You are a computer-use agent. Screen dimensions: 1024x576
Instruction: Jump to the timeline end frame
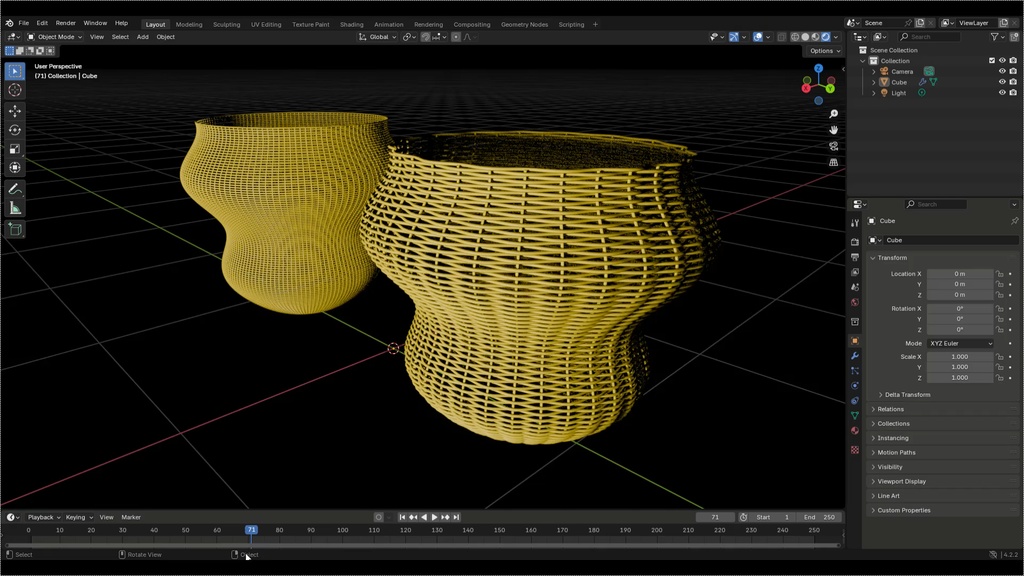point(456,517)
